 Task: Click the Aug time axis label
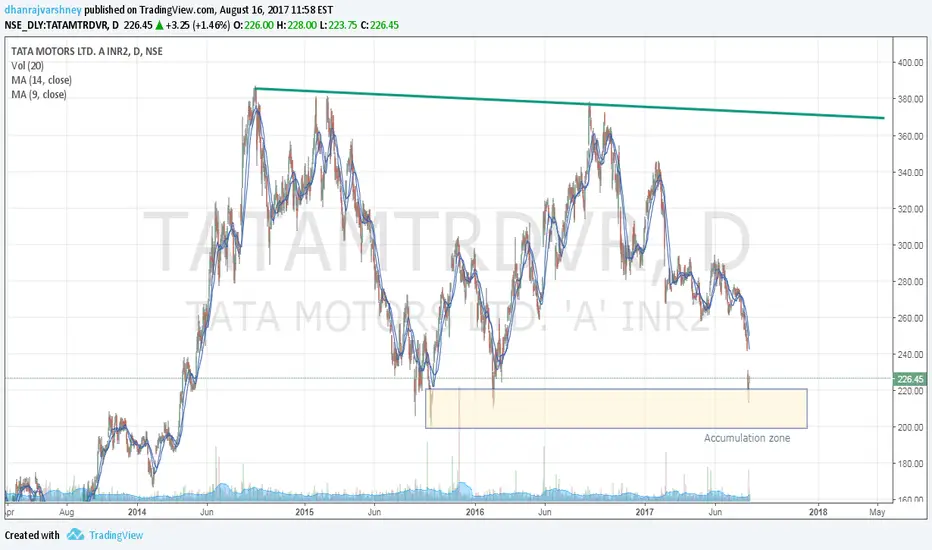coord(67,511)
